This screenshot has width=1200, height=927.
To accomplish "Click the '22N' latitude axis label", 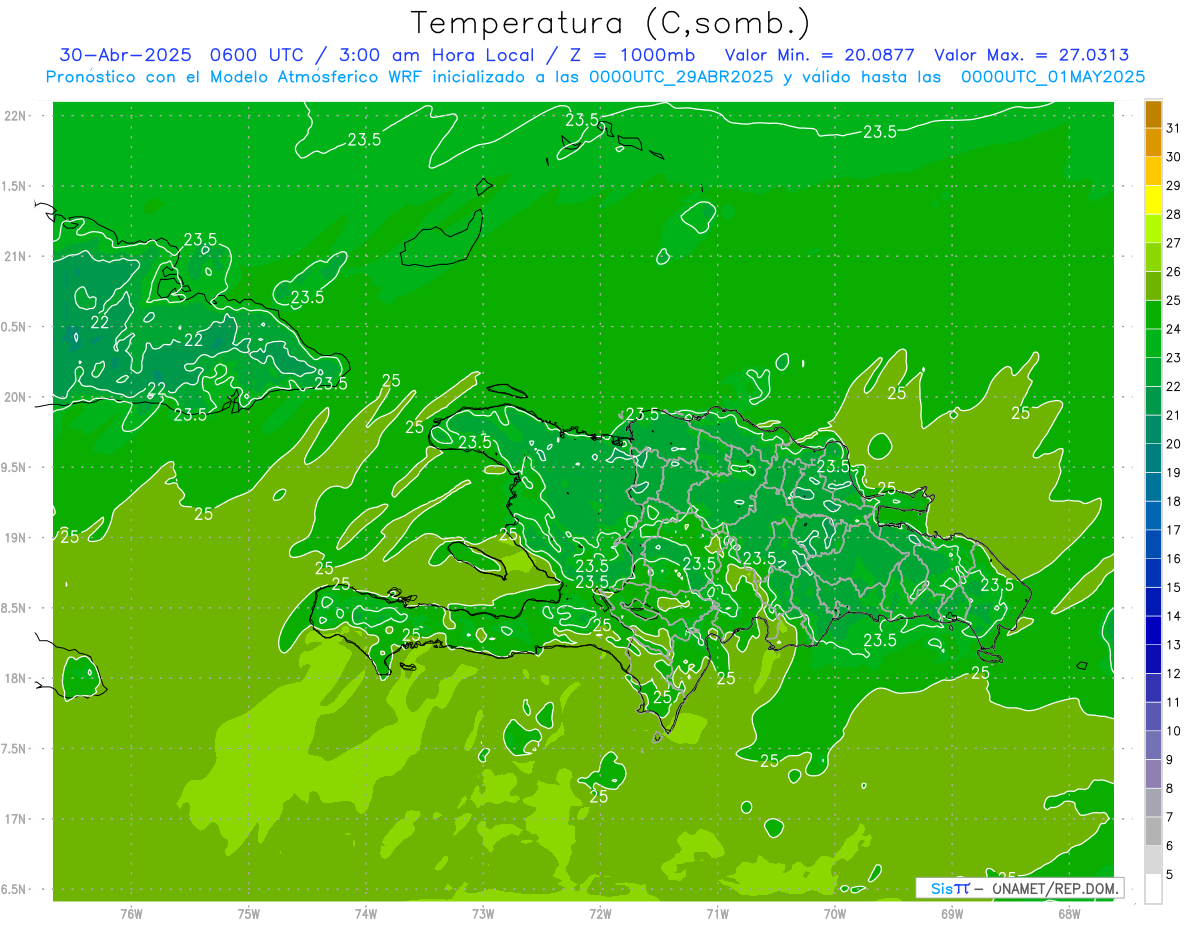I will pyautogui.click(x=14, y=116).
